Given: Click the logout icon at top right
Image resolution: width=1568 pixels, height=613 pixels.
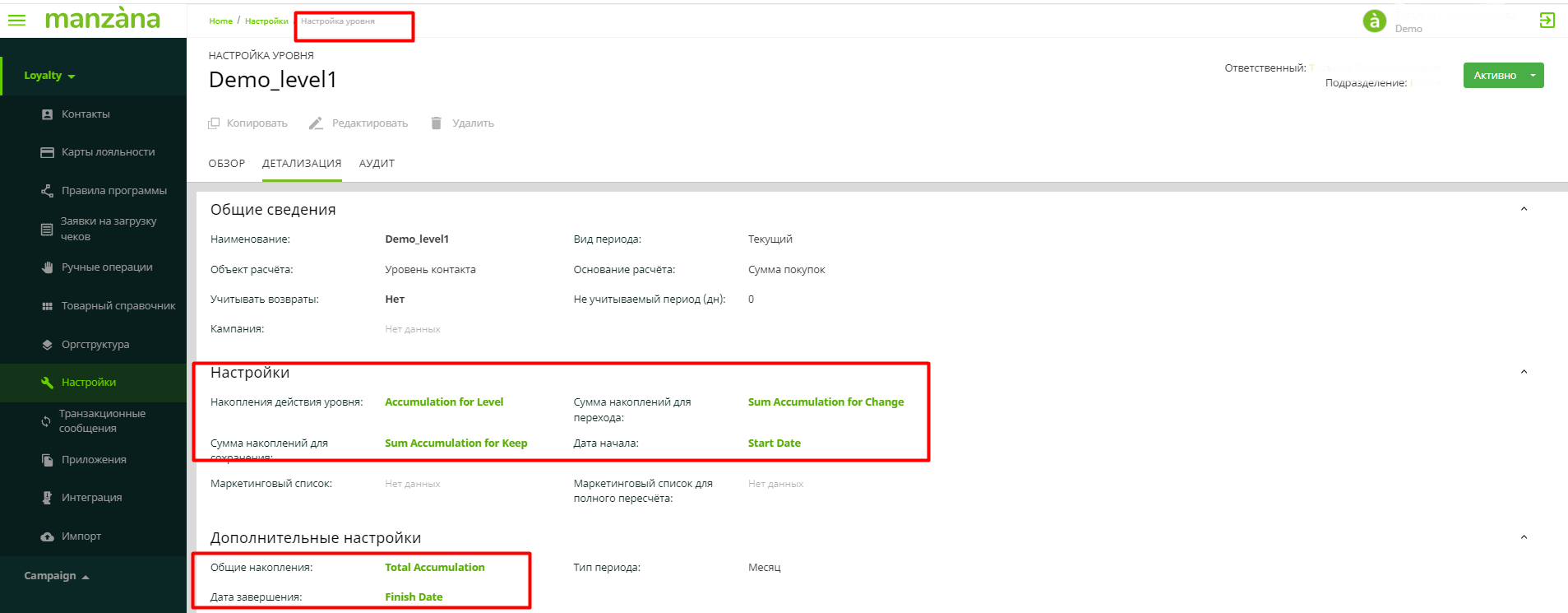Looking at the screenshot, I should coord(1547,21).
